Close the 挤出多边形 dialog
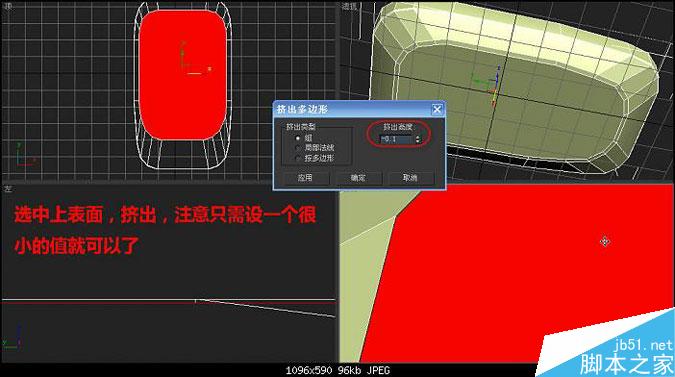 (x=437, y=109)
